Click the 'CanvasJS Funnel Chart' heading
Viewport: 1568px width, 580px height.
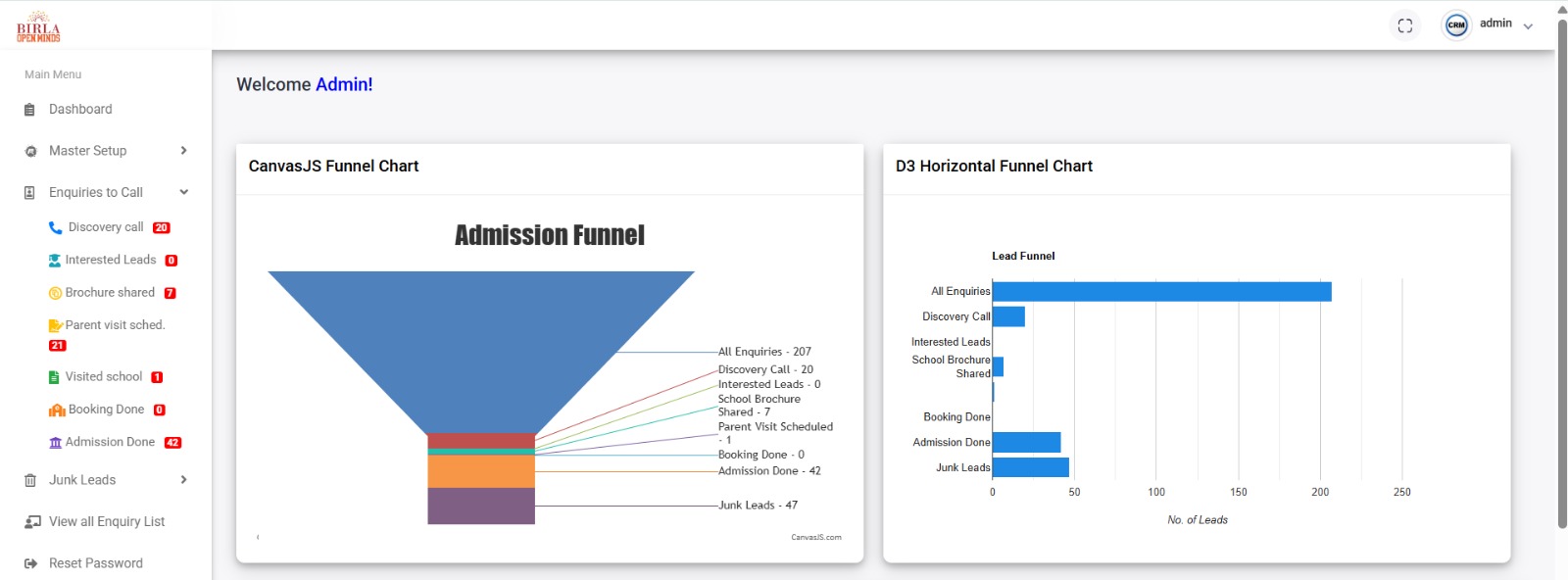(333, 167)
